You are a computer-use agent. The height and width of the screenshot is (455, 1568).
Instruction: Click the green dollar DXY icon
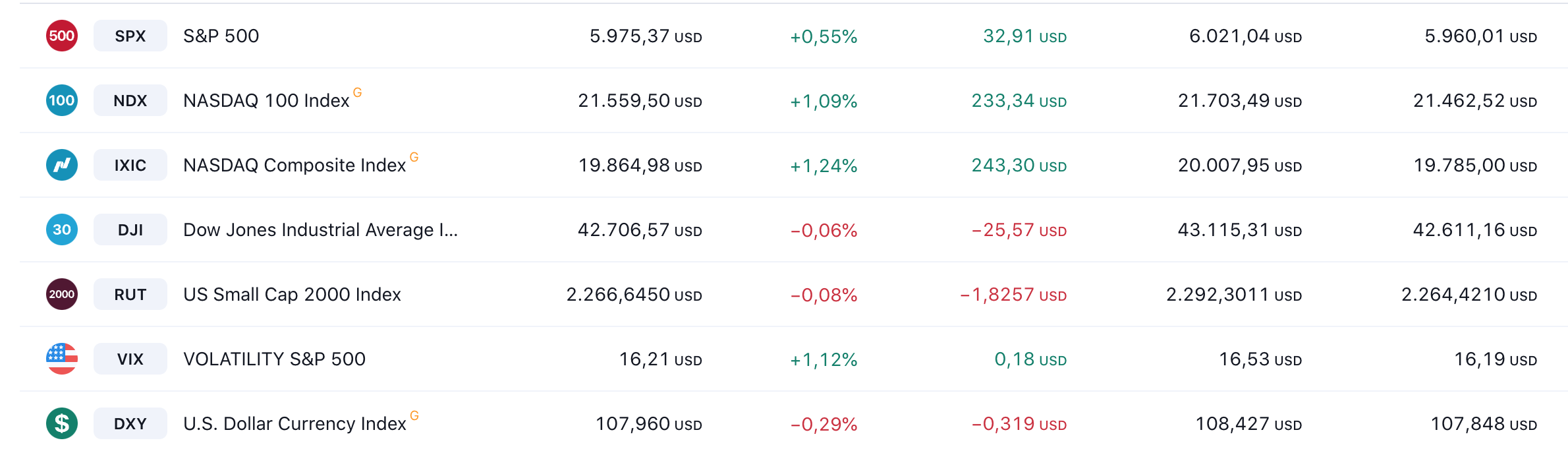coord(62,423)
